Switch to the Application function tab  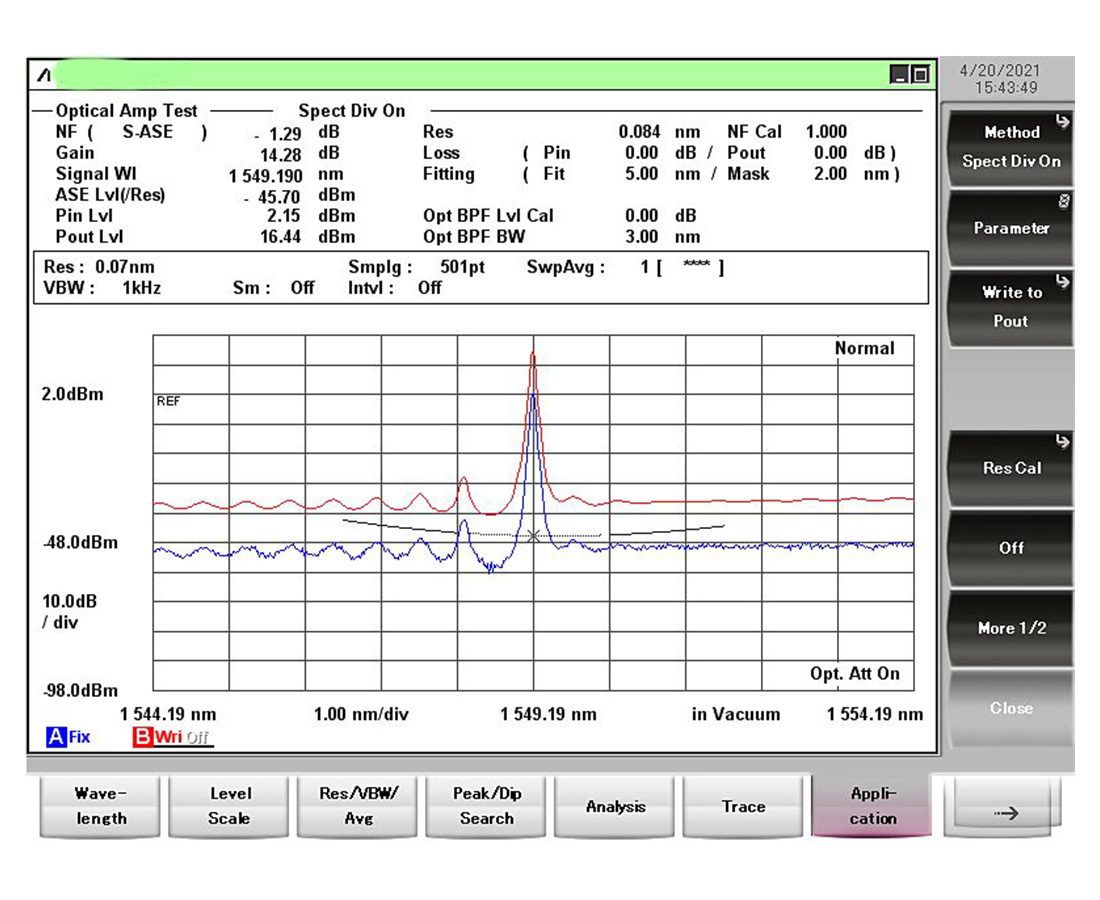[x=872, y=806]
